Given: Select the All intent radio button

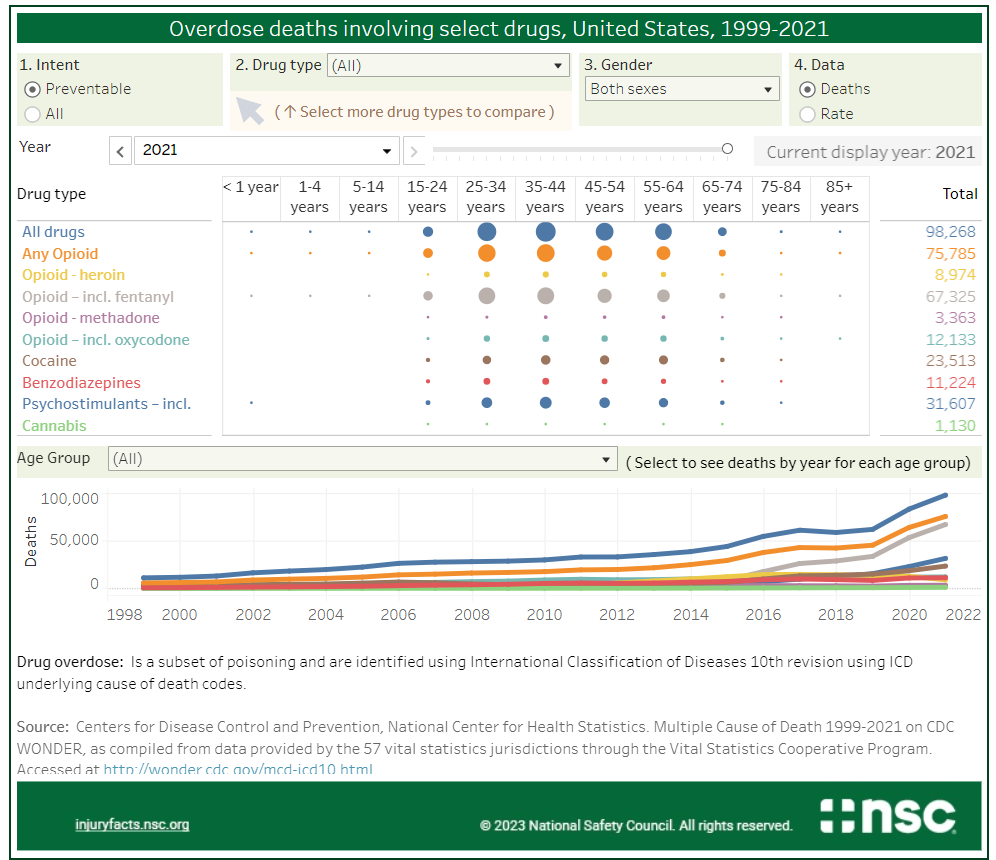Looking at the screenshot, I should (32, 114).
